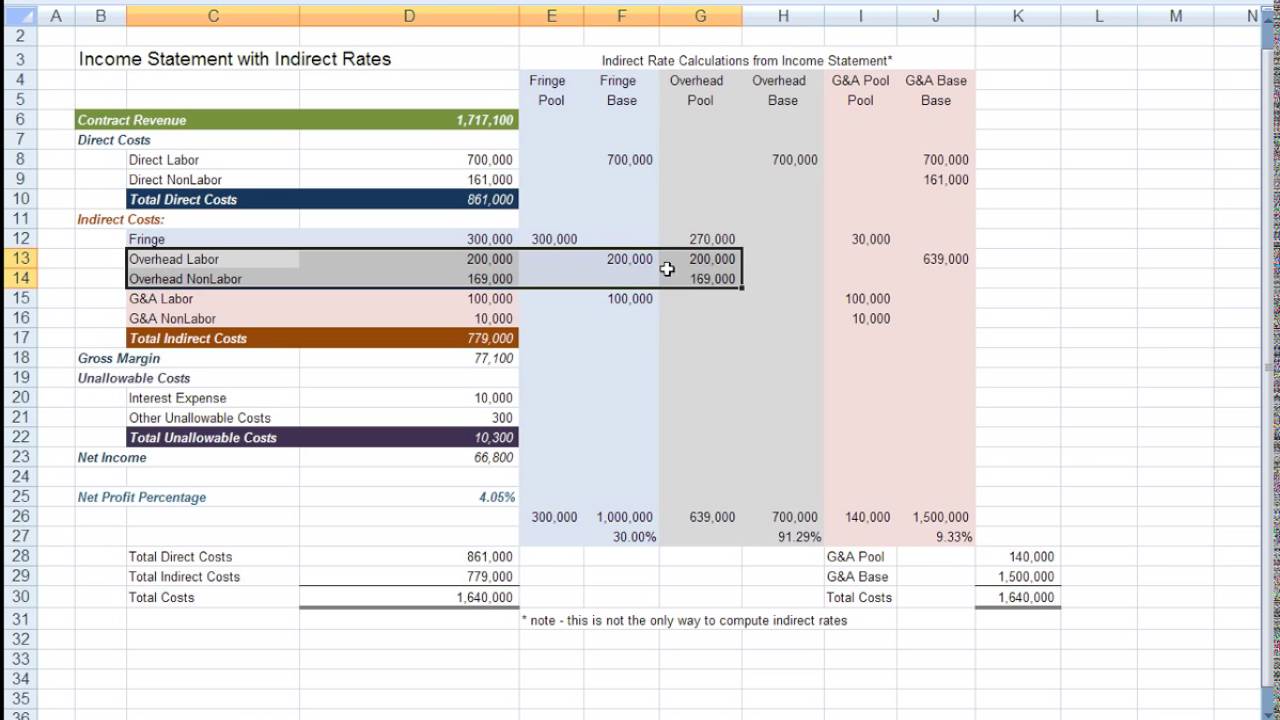Click the 'Indirect Costs:' heading cell

(121, 219)
